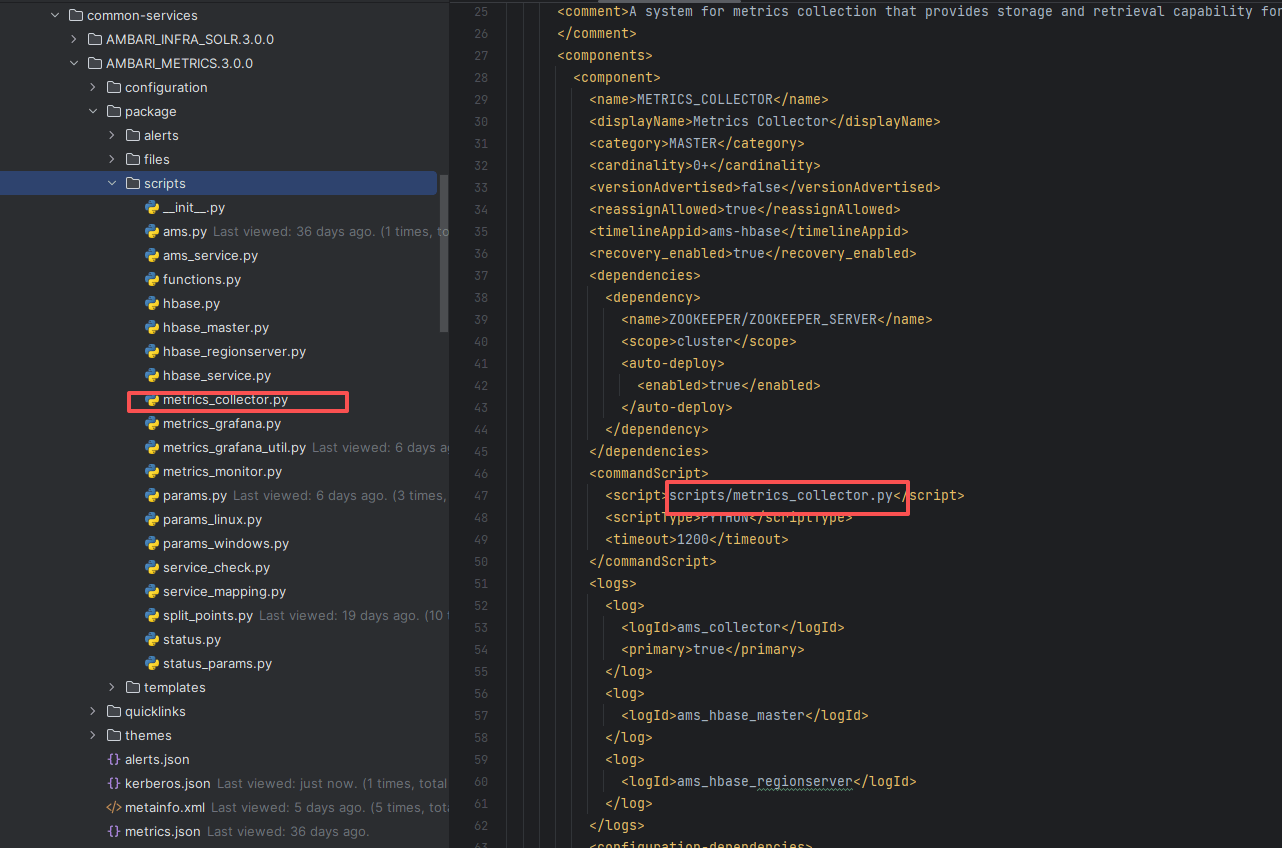Select the kerberos.json file
1282x848 pixels.
[168, 784]
